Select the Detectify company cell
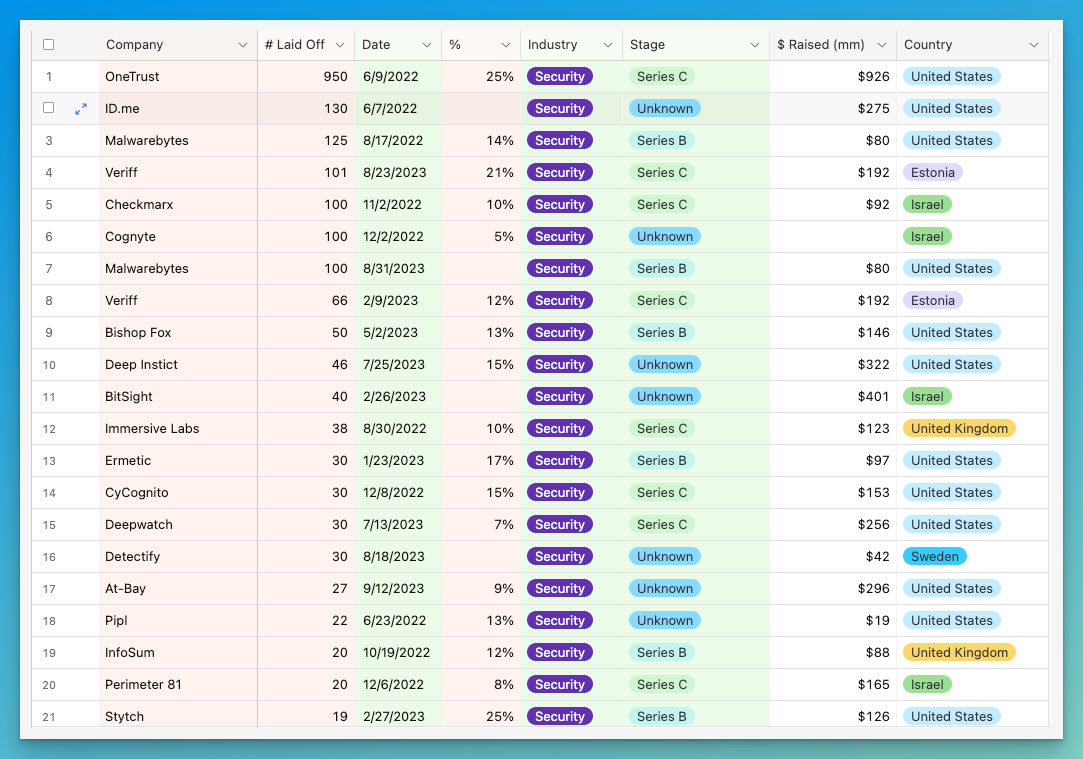The height and width of the screenshot is (759, 1083). (x=178, y=557)
